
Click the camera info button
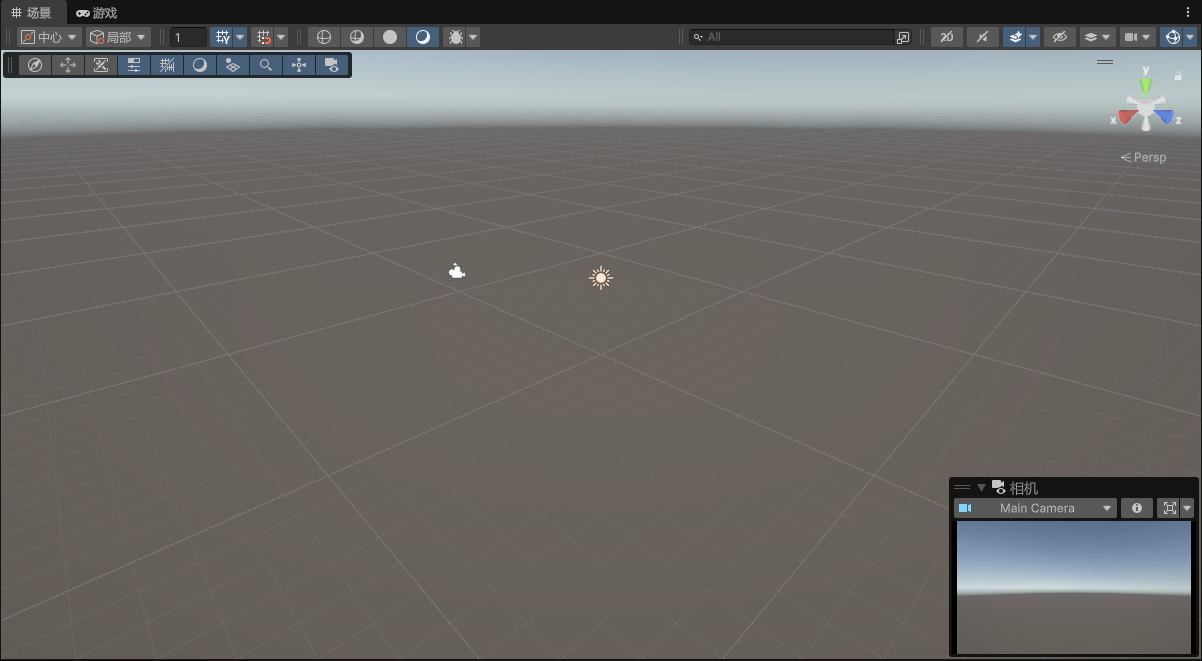click(x=1136, y=508)
